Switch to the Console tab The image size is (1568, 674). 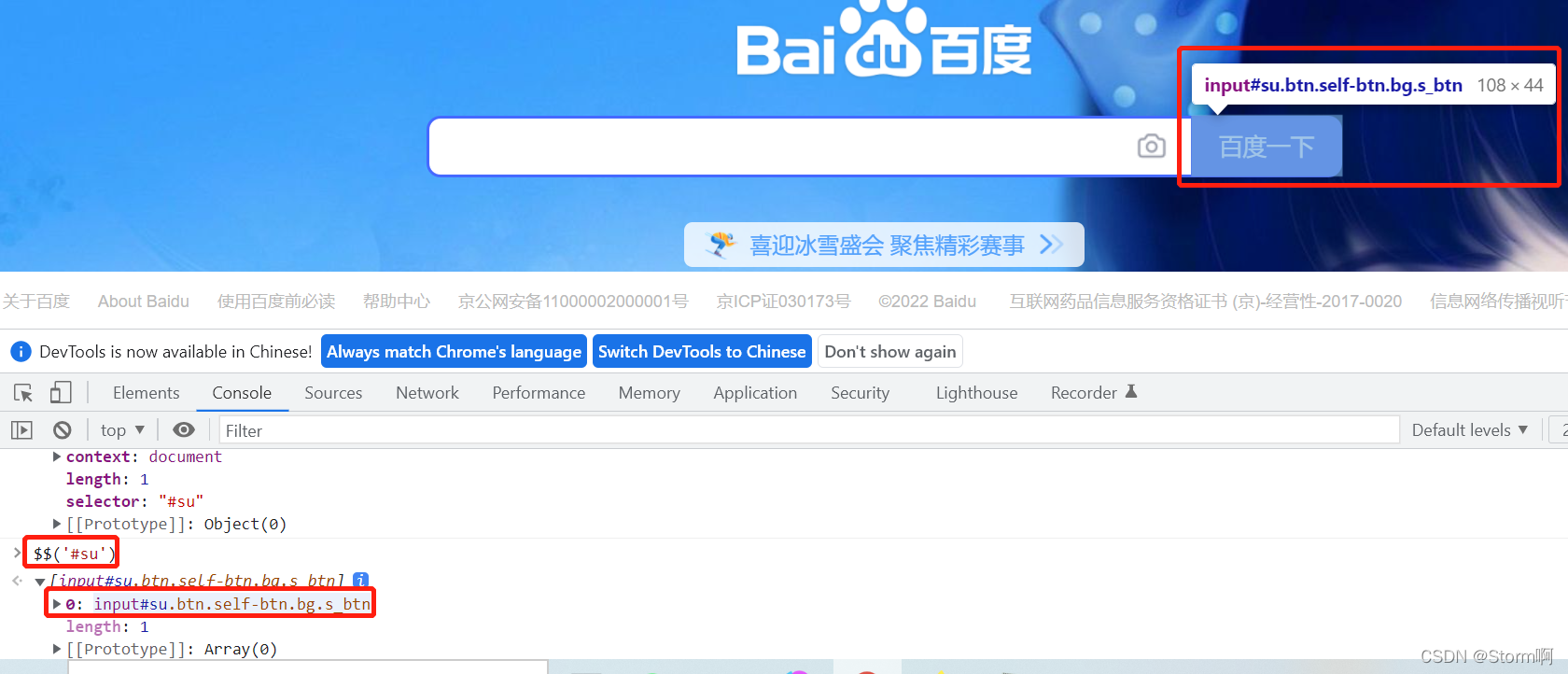pos(242,393)
